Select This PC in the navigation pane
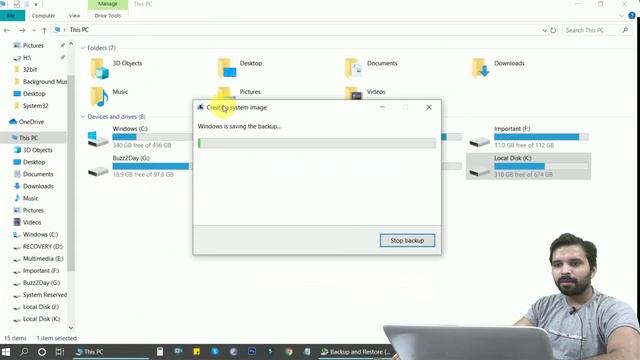640x360 pixels. click(28, 138)
